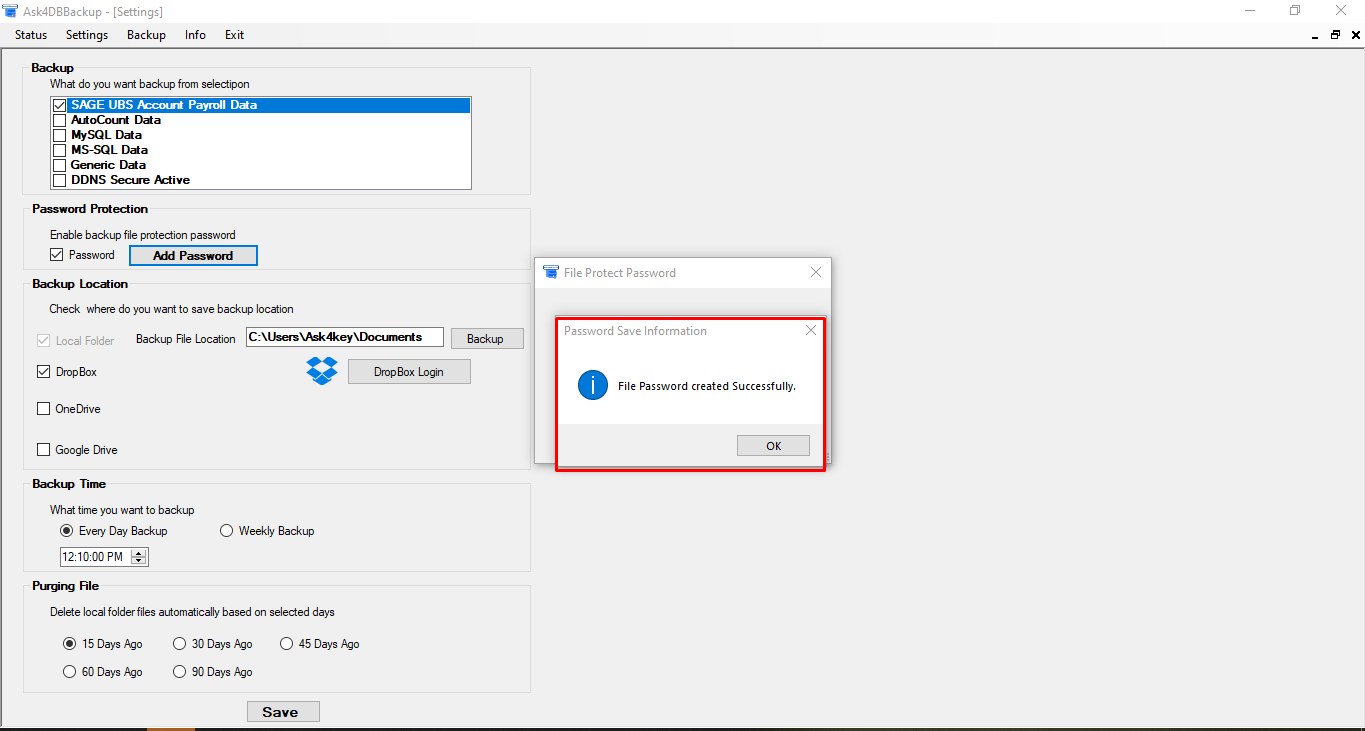The width and height of the screenshot is (1365, 731).
Task: Decrease the backup time with down arrow
Action: click(x=140, y=561)
